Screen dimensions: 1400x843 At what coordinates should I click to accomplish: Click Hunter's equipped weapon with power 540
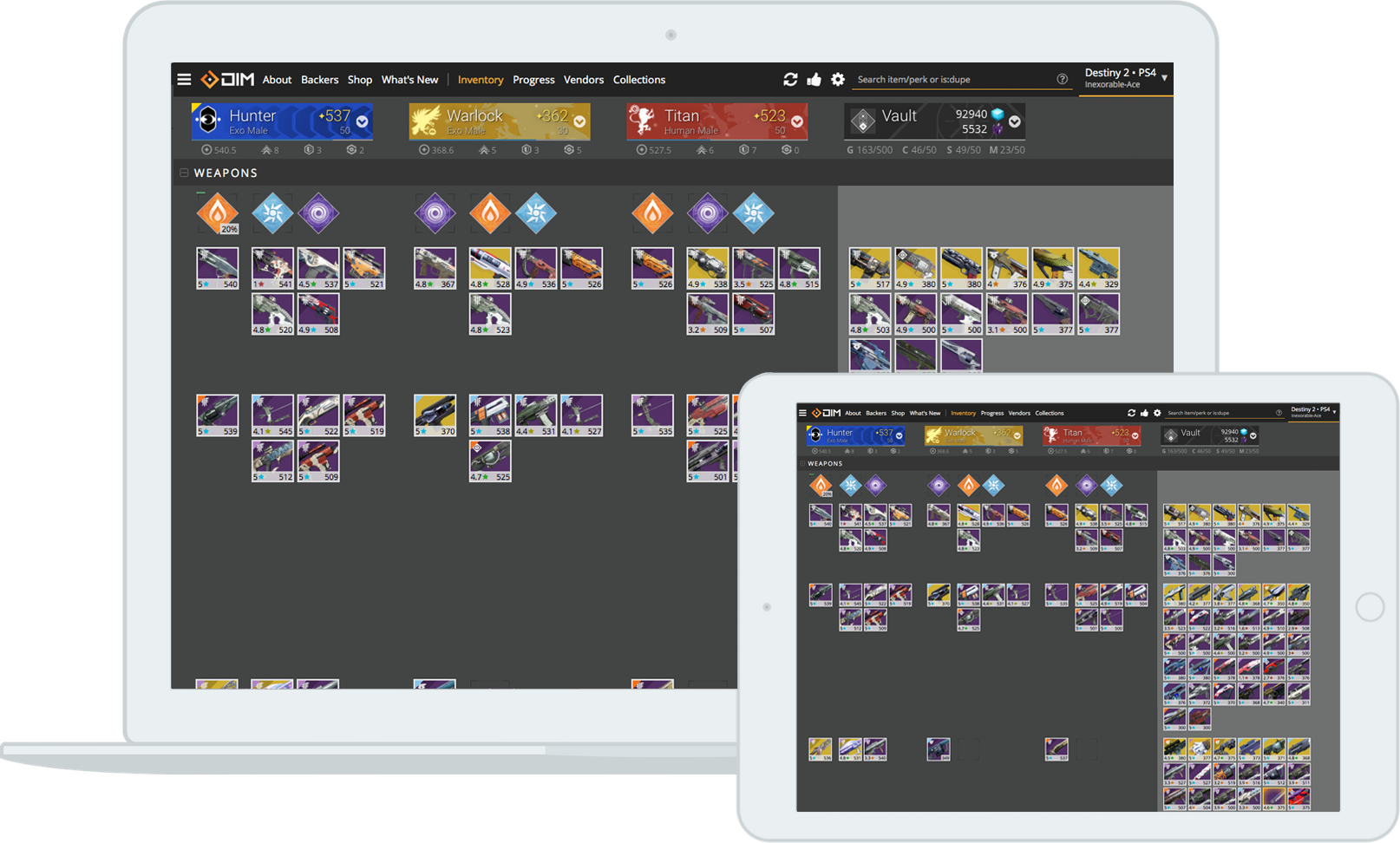(x=218, y=269)
